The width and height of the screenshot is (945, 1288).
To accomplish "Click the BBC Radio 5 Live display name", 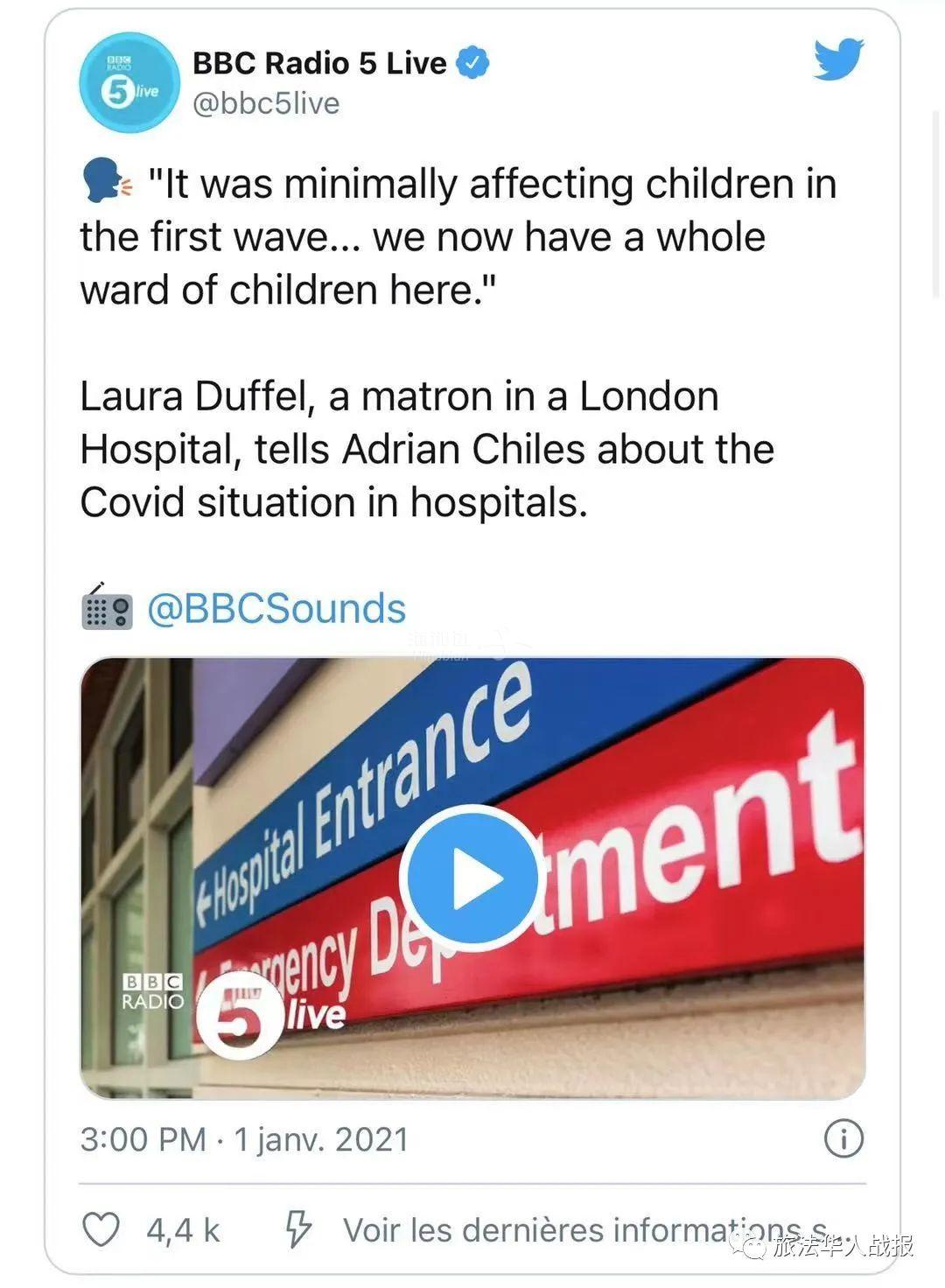I will pyautogui.click(x=319, y=63).
